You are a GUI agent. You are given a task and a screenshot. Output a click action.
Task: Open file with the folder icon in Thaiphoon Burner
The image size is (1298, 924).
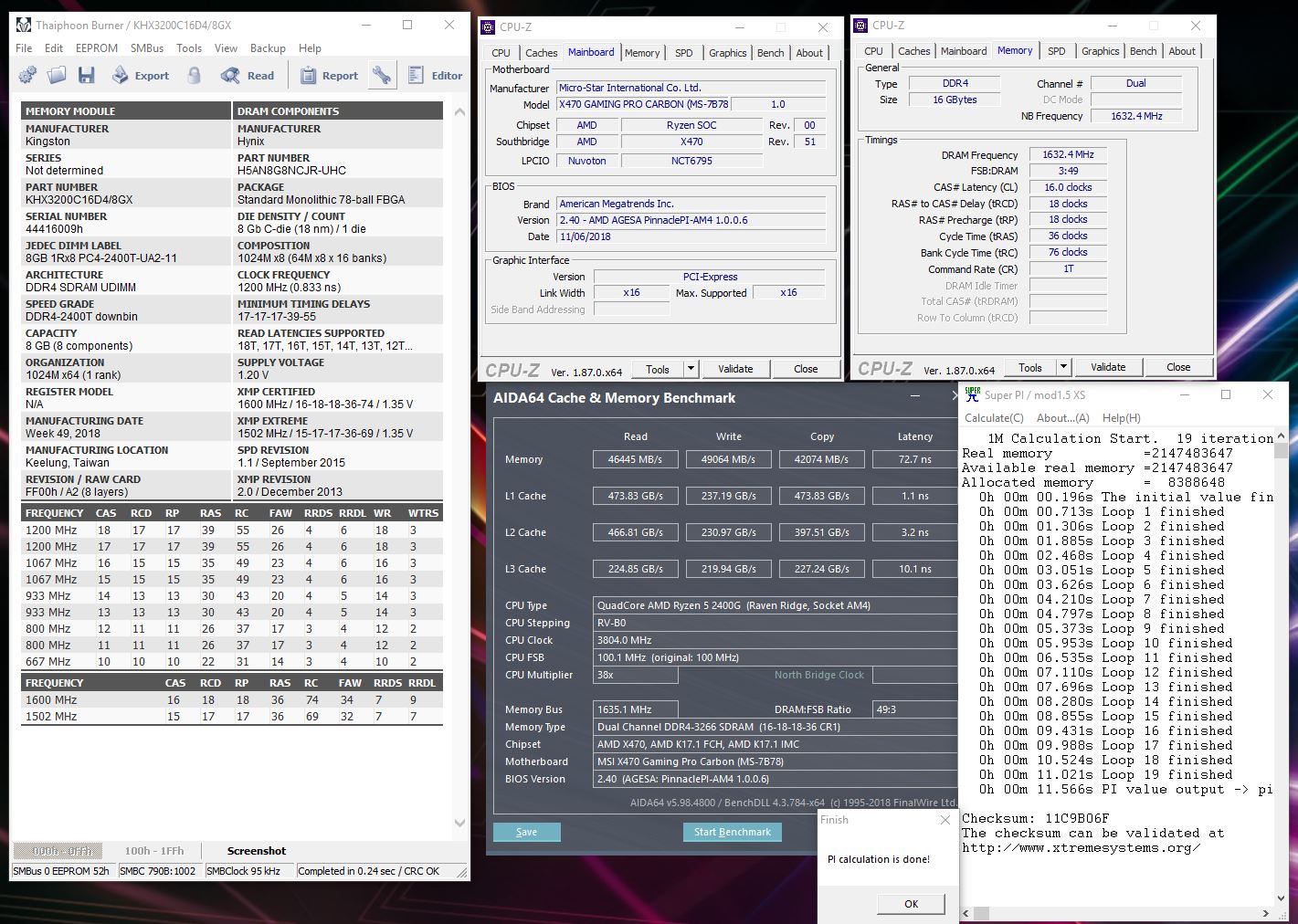pos(57,75)
